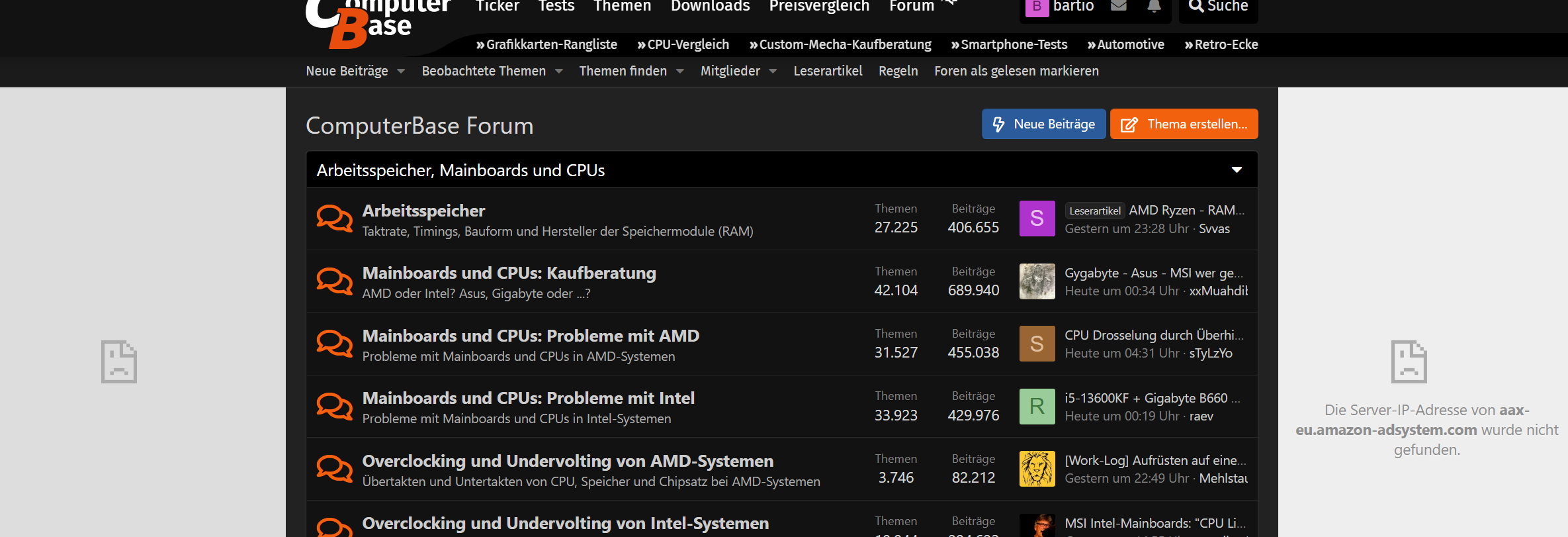The image size is (1568, 537).
Task: Open the Downloads section
Action: (710, 7)
